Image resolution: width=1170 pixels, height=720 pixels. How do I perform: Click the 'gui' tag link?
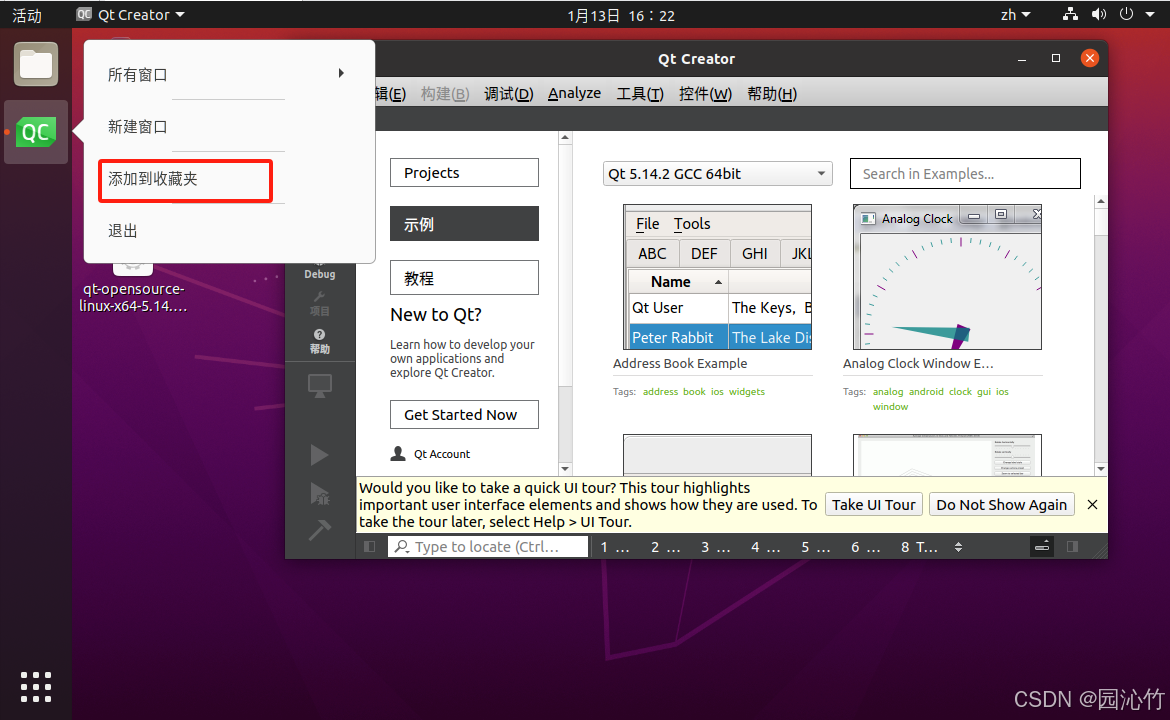click(983, 392)
